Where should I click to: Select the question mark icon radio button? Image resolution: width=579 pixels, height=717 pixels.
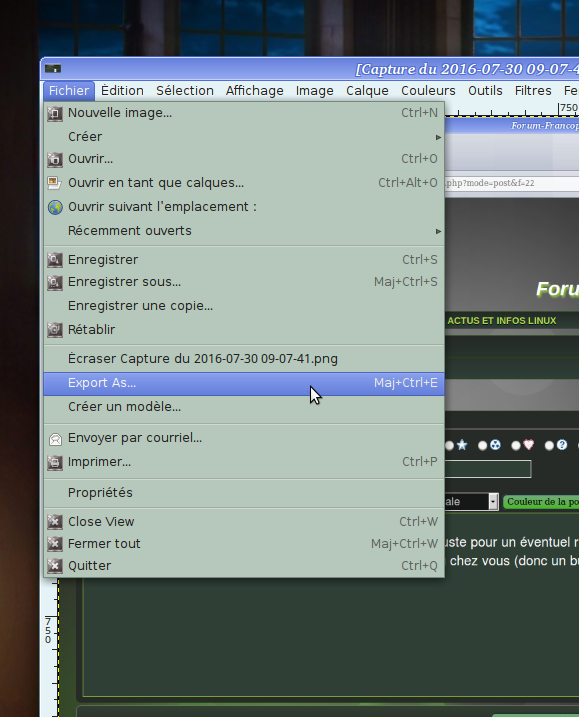point(549,445)
